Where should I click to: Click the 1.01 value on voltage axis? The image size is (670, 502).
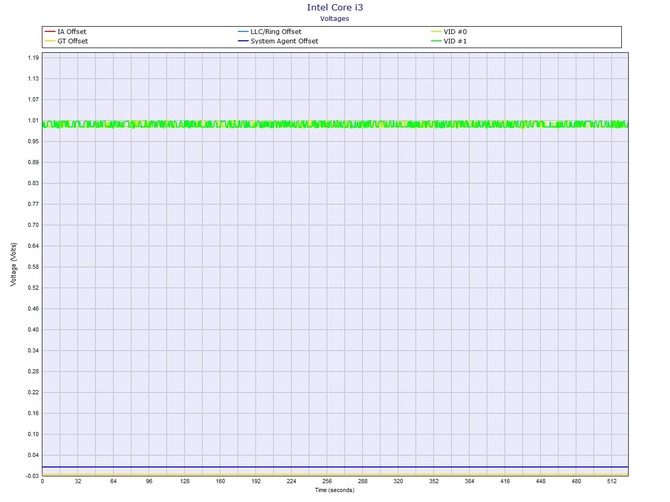coord(33,120)
